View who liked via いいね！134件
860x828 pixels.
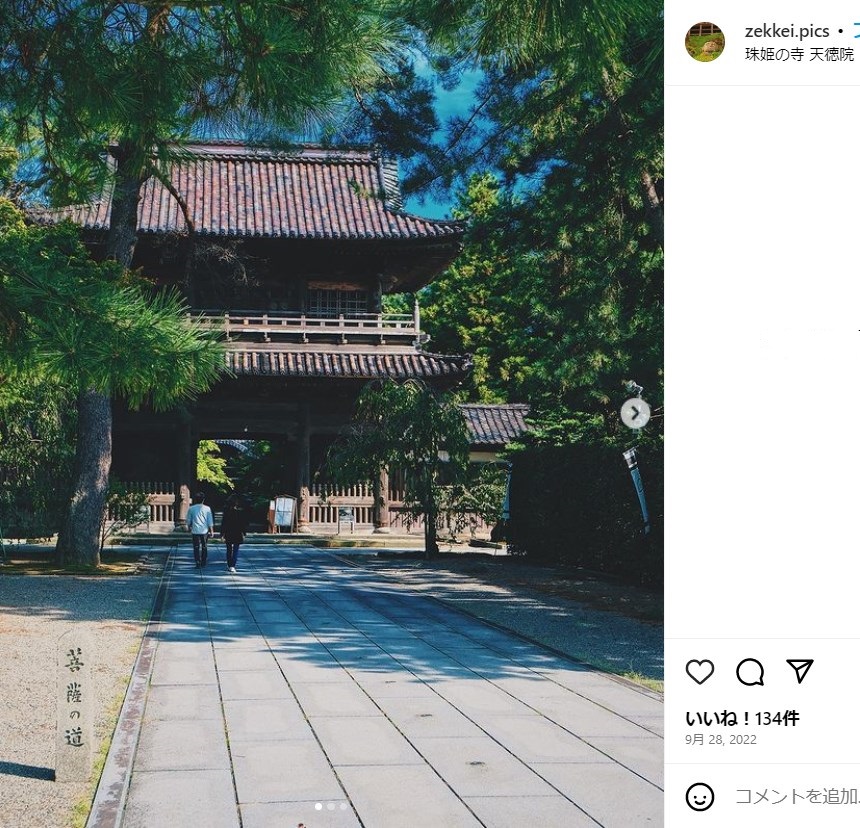point(742,718)
